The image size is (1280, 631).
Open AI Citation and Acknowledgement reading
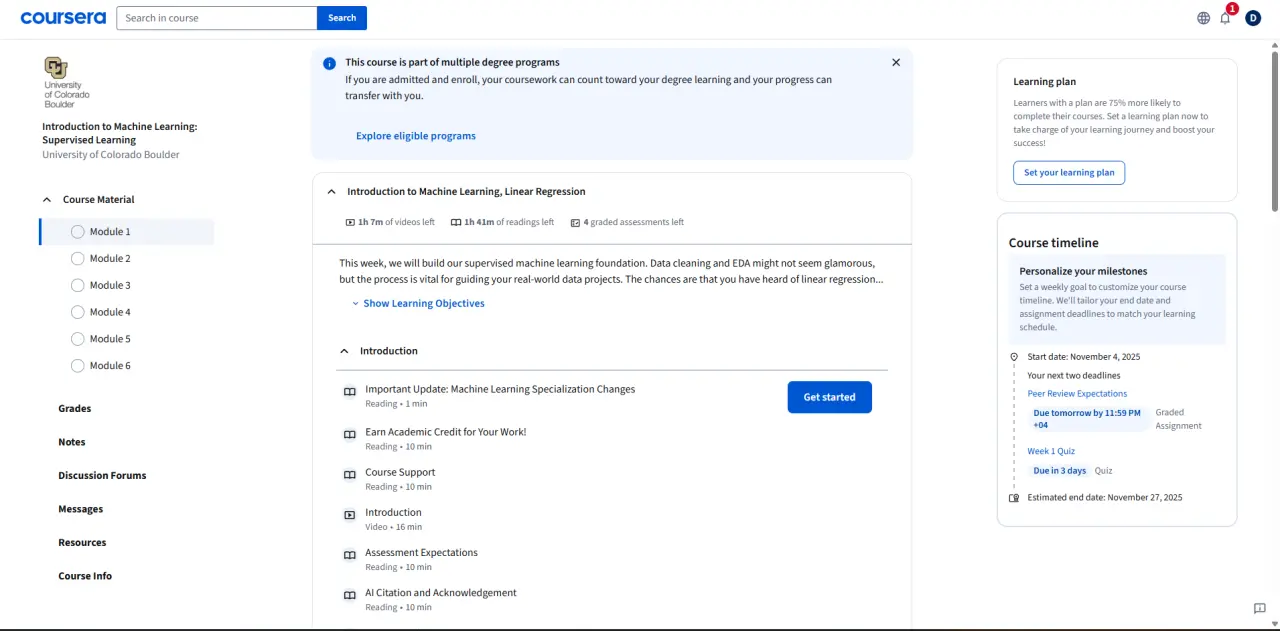[441, 593]
